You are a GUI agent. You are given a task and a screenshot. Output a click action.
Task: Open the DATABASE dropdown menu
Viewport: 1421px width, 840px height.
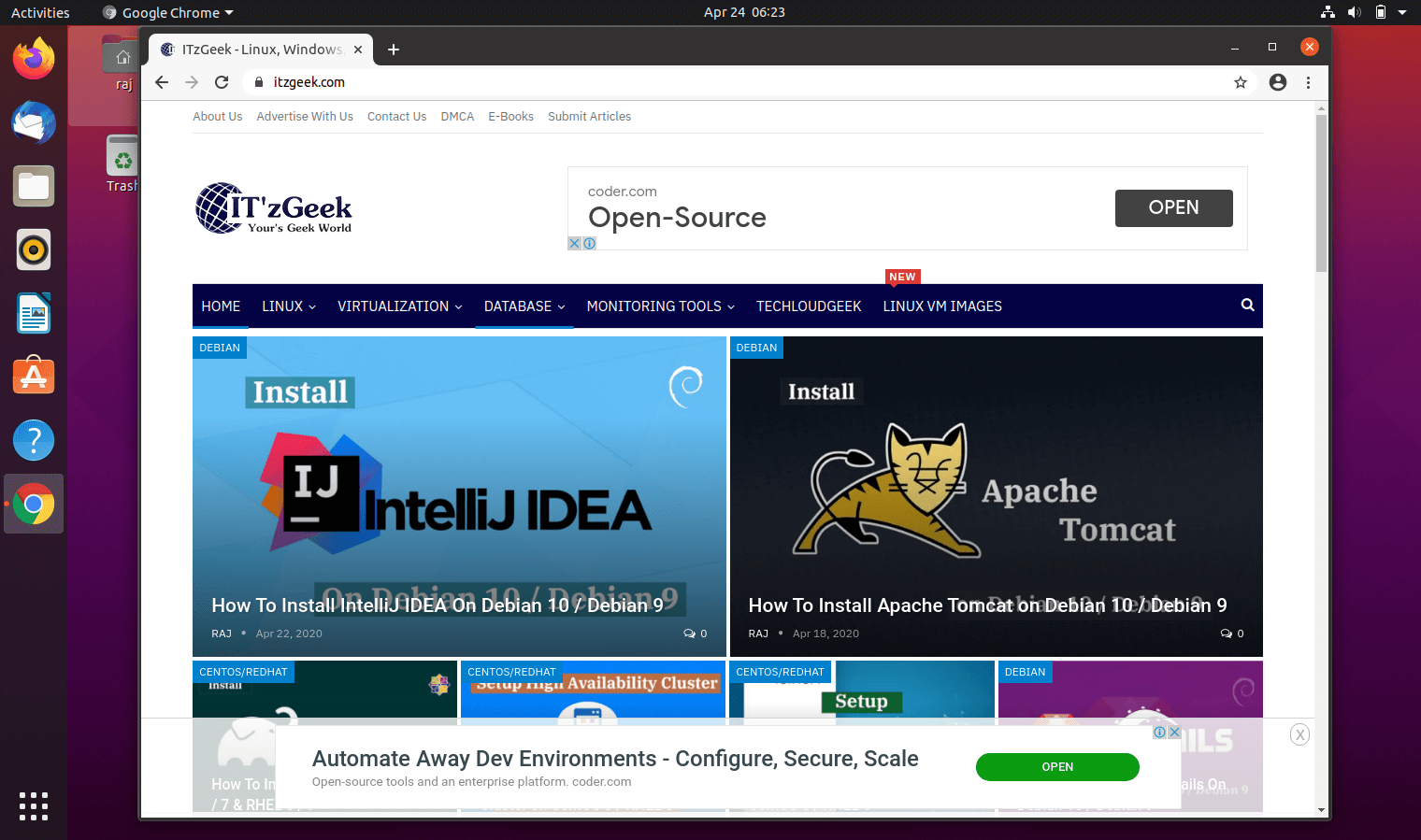(518, 306)
